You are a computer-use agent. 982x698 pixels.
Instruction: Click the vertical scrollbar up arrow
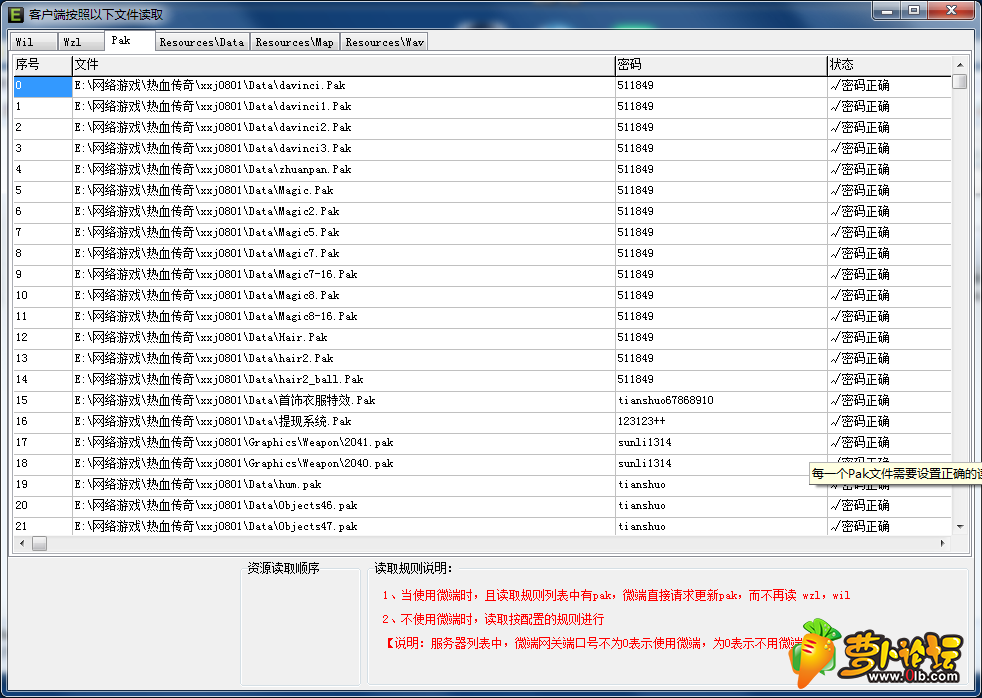(x=960, y=64)
